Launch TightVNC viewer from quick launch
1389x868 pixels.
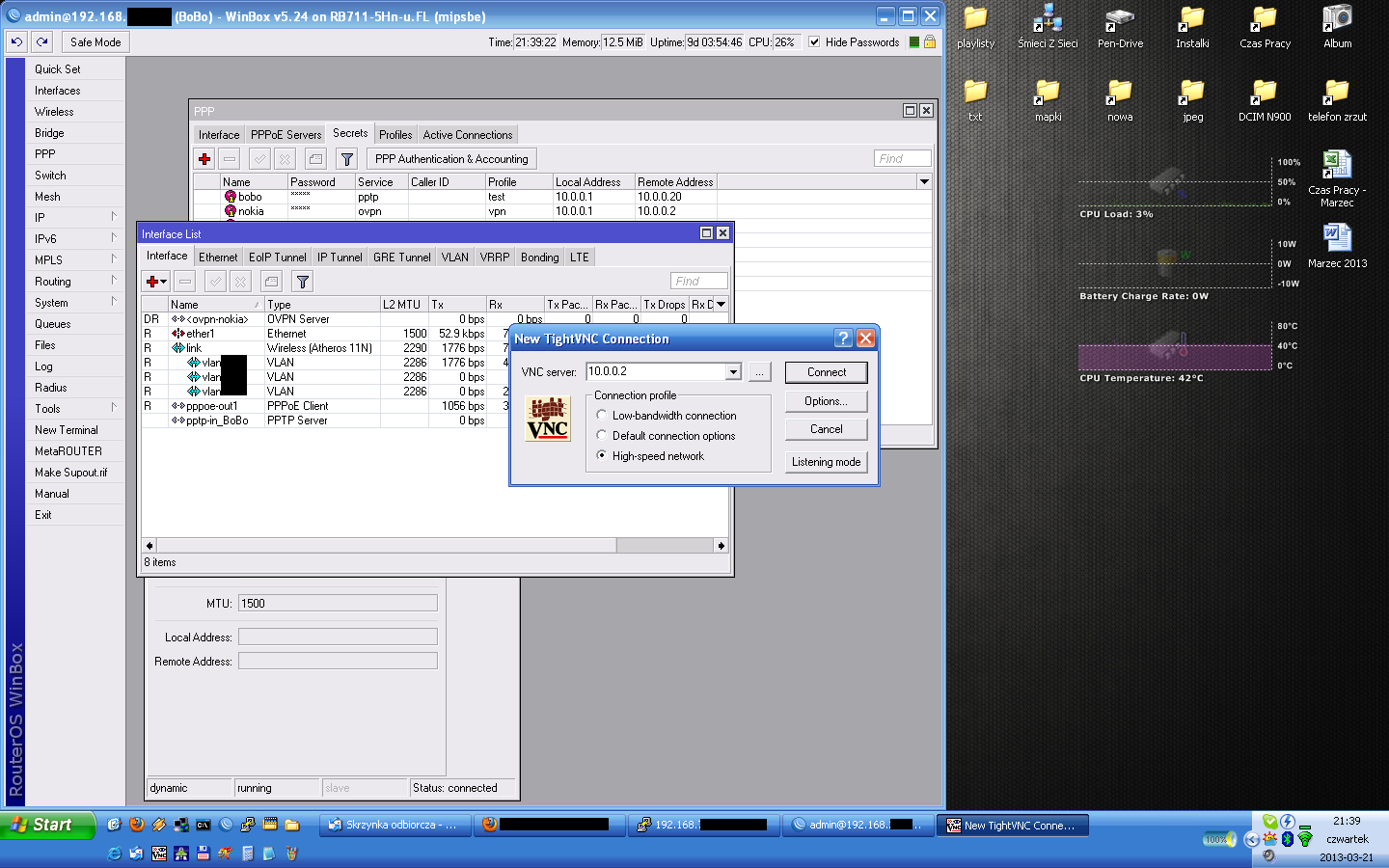click(x=159, y=854)
